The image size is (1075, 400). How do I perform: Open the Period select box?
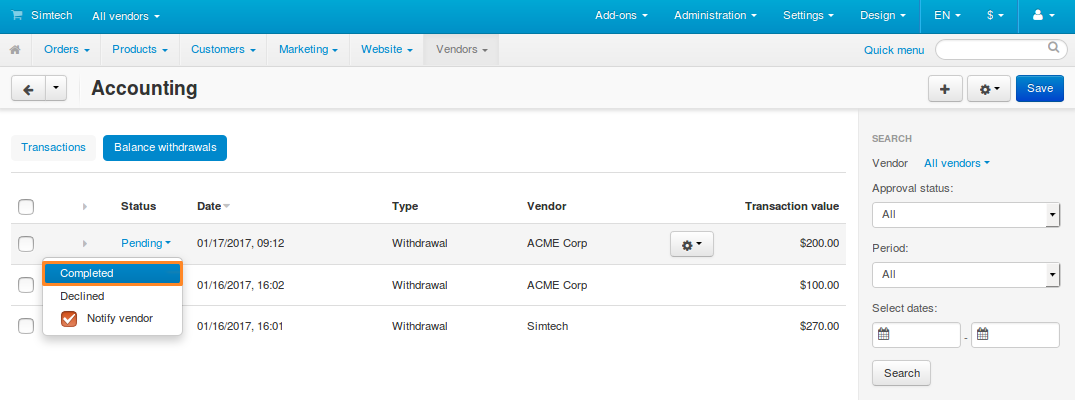[966, 274]
